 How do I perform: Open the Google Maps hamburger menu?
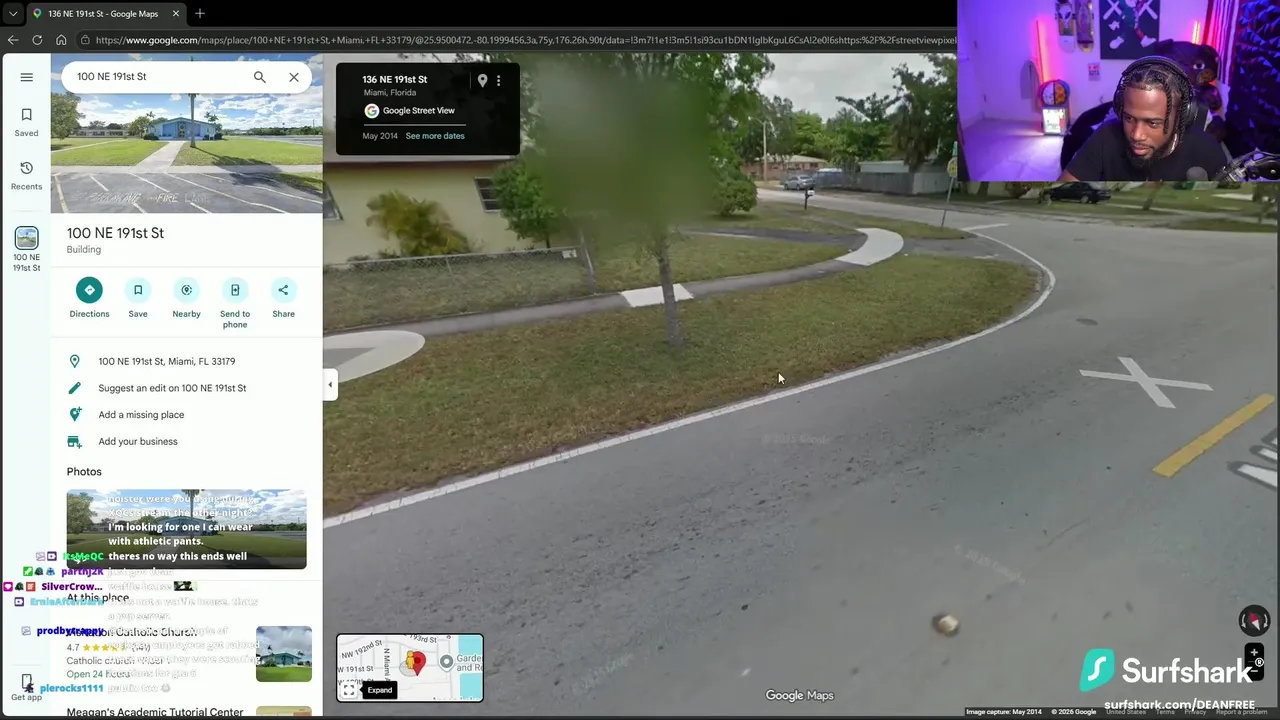click(x=27, y=77)
